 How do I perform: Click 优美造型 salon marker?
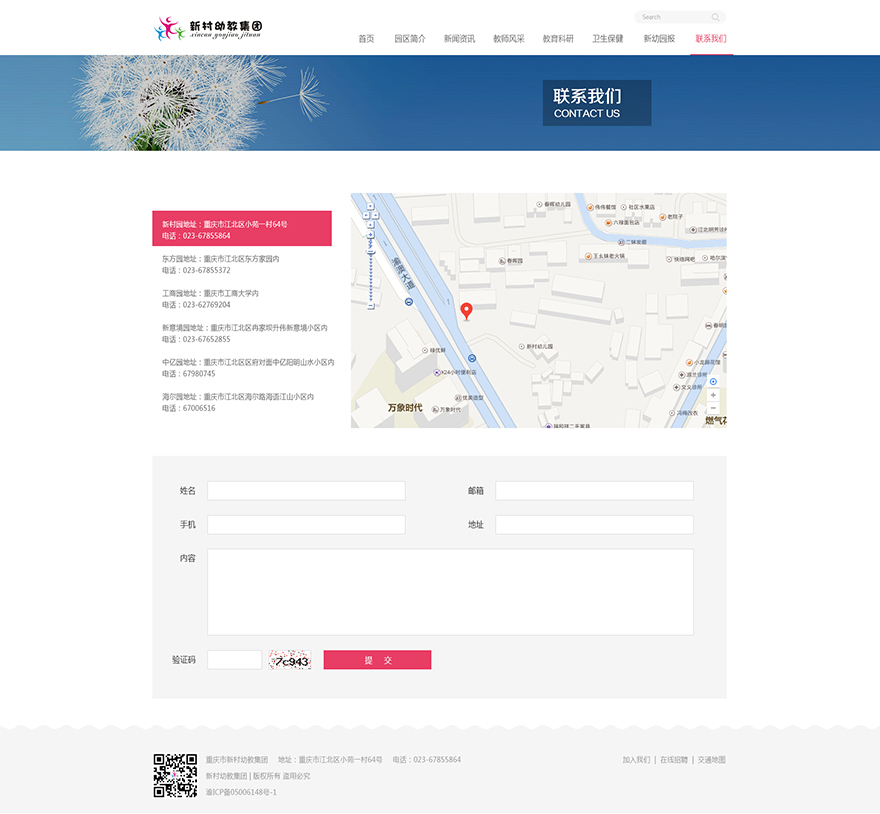(457, 397)
